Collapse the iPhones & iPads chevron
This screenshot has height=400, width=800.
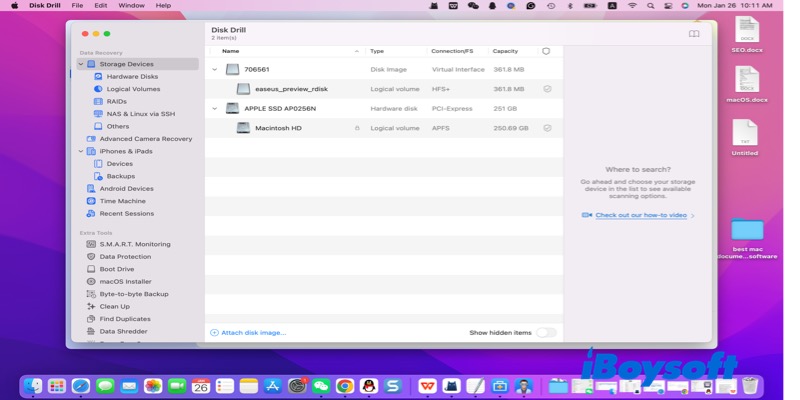[x=81, y=151]
